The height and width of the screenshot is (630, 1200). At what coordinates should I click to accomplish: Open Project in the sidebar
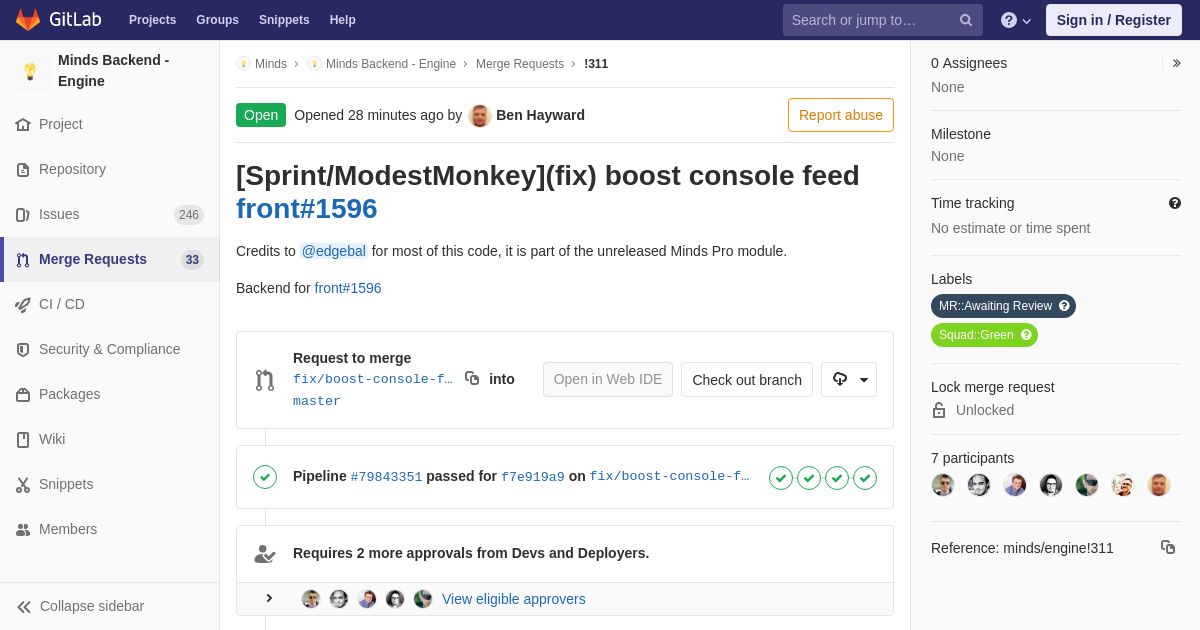110,124
